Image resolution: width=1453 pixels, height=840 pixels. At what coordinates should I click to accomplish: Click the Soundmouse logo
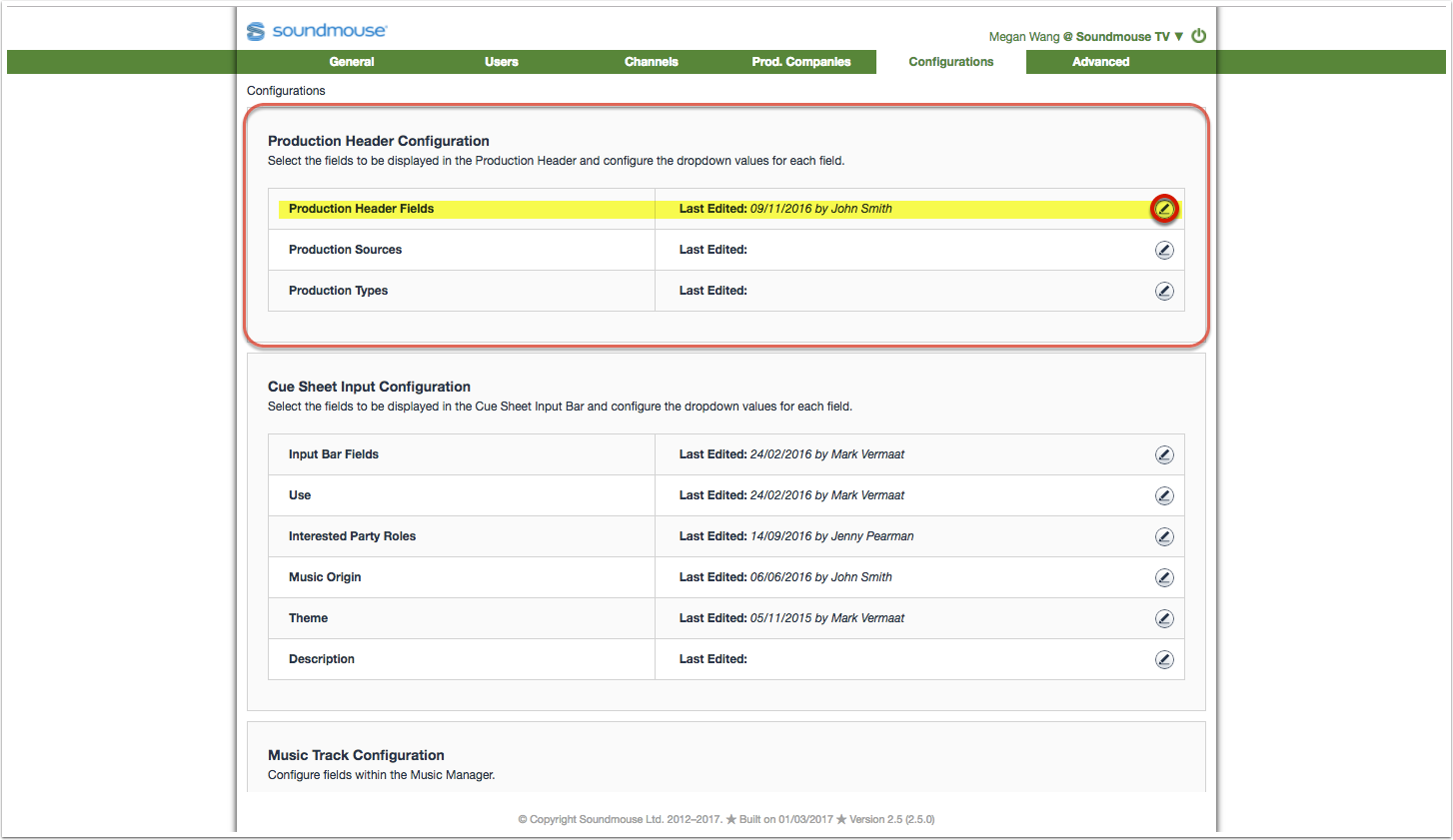317,31
